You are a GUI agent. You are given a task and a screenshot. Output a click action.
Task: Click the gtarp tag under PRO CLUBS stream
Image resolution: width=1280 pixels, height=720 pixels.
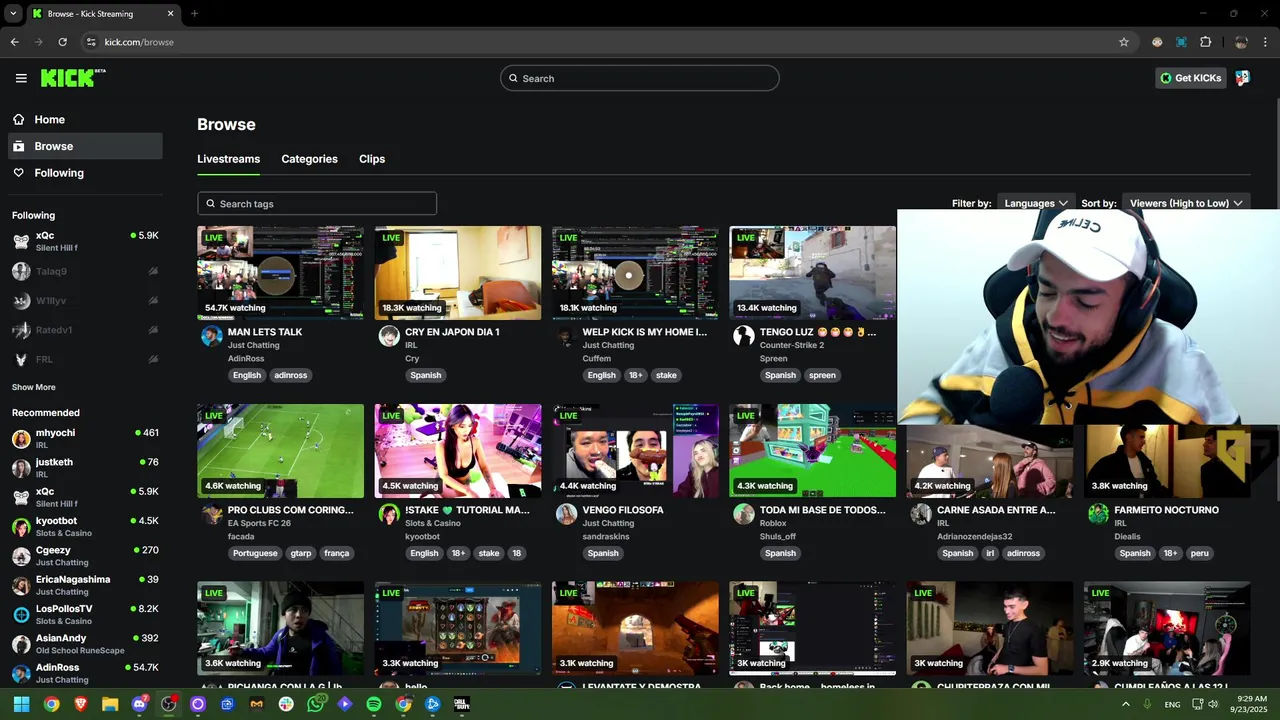[301, 553]
